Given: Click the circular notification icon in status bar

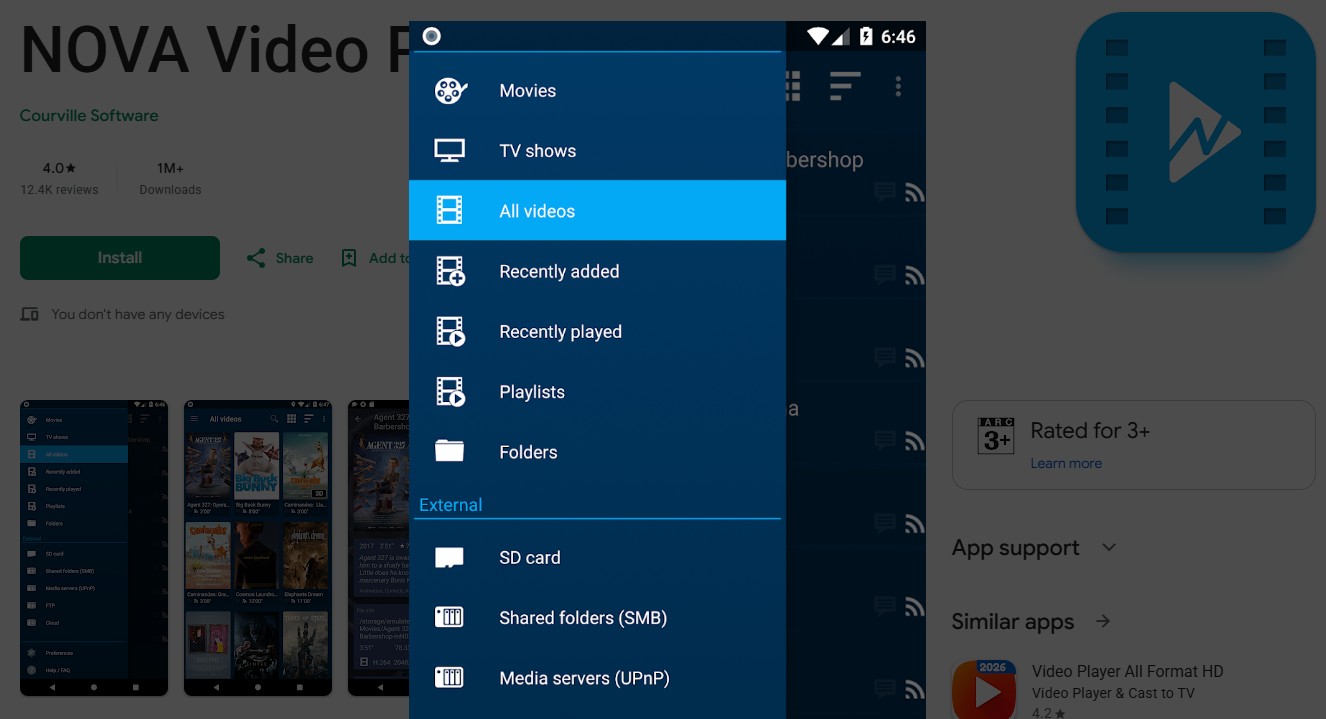Looking at the screenshot, I should point(432,37).
